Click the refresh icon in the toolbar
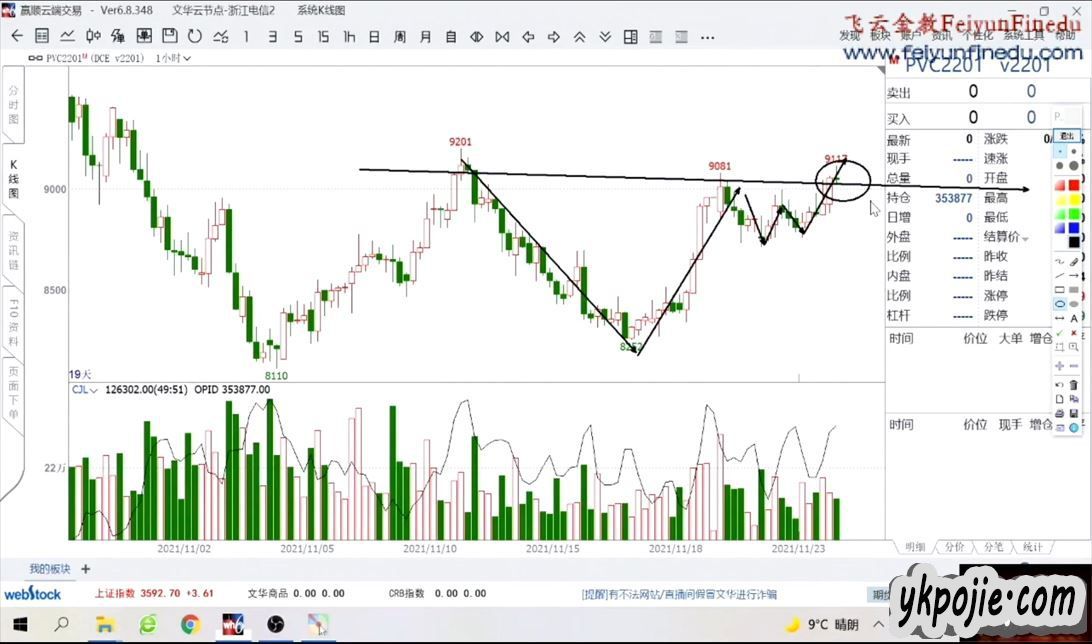Image resolution: width=1092 pixels, height=644 pixels. pos(194,37)
